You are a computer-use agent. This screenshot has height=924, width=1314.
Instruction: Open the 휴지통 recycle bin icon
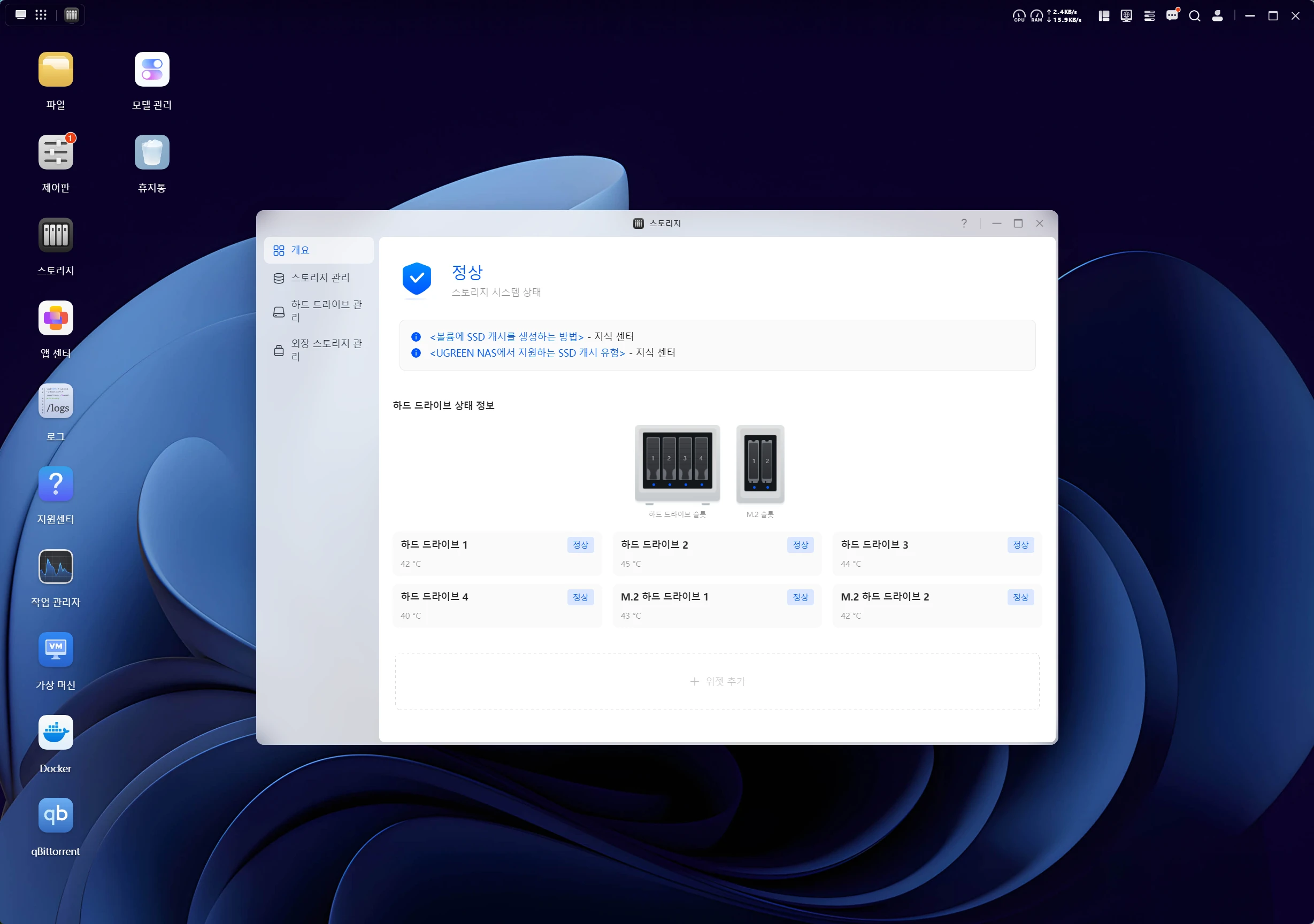[152, 152]
